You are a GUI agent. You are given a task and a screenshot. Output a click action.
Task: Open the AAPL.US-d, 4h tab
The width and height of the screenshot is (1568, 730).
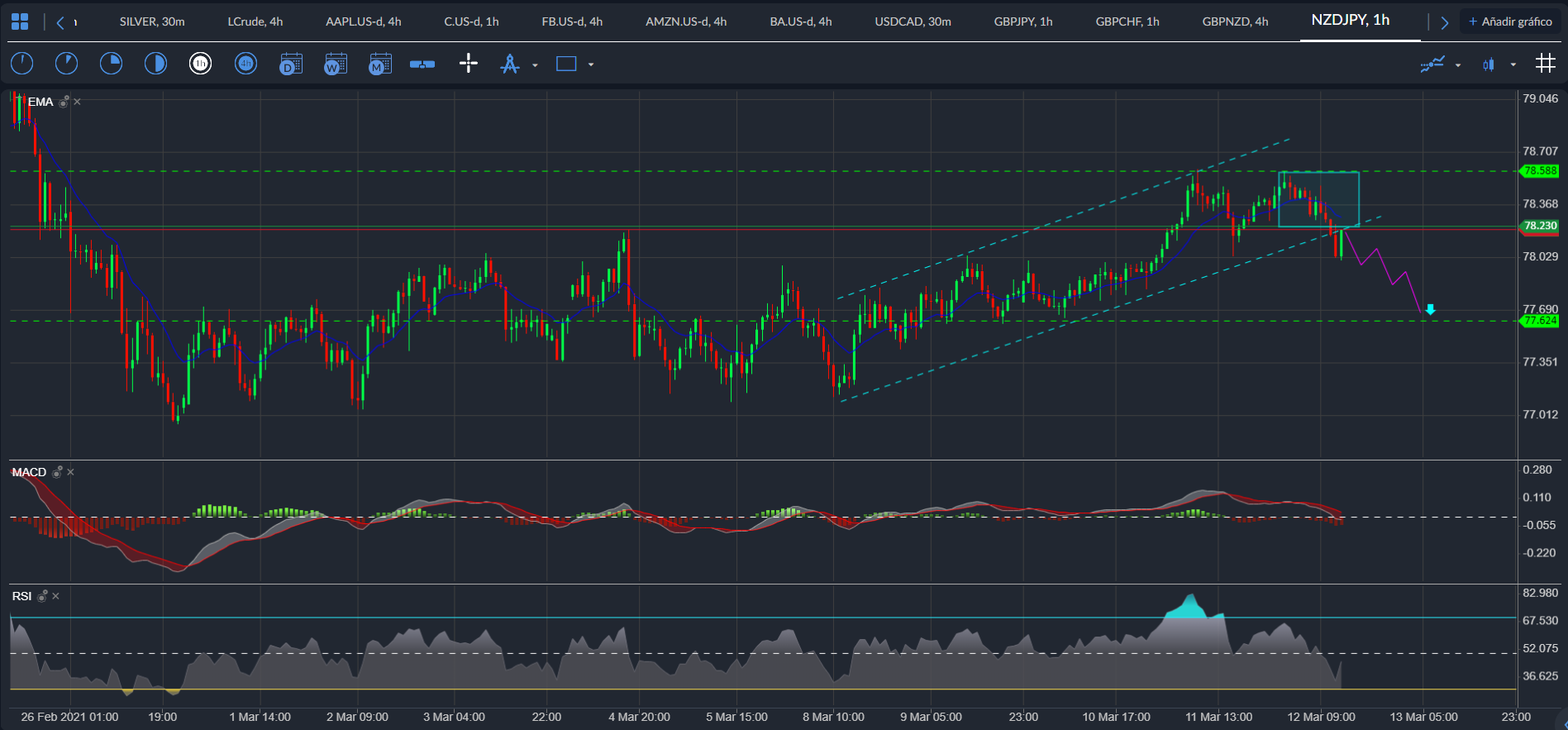[364, 21]
